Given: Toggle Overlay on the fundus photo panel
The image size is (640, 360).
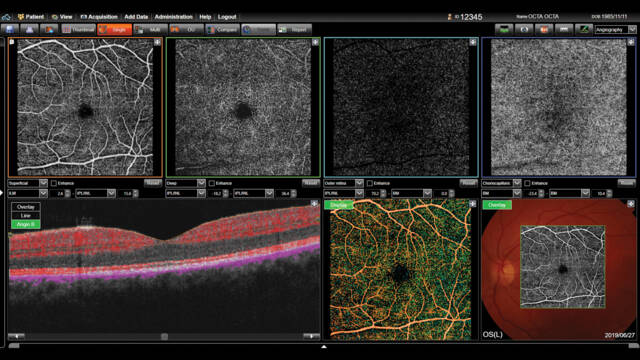Looking at the screenshot, I should [497, 205].
